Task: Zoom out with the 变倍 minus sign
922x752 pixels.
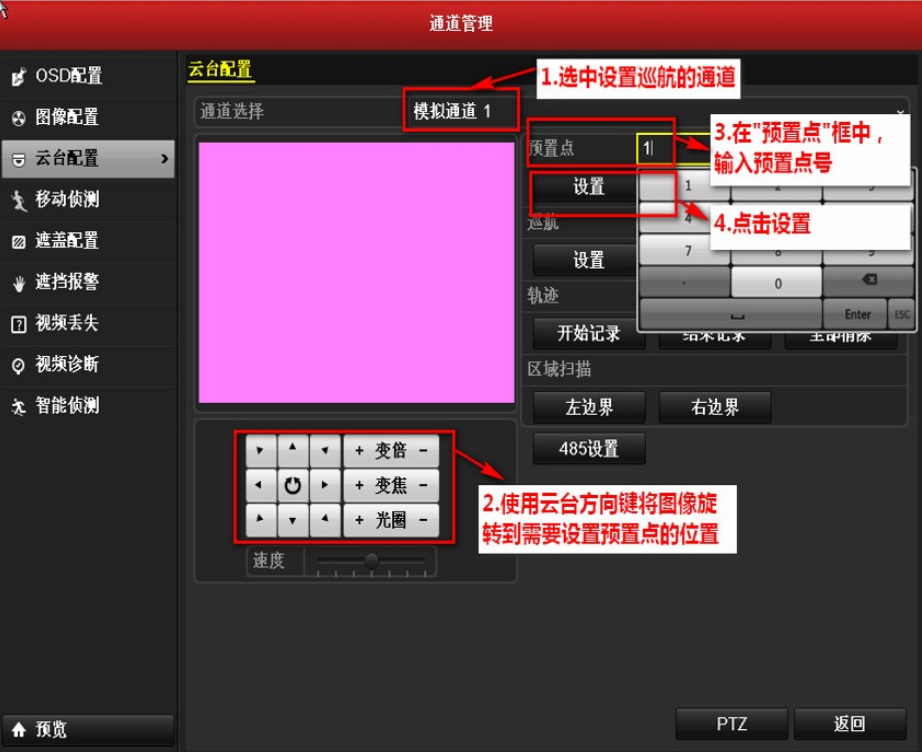Action: pos(423,451)
